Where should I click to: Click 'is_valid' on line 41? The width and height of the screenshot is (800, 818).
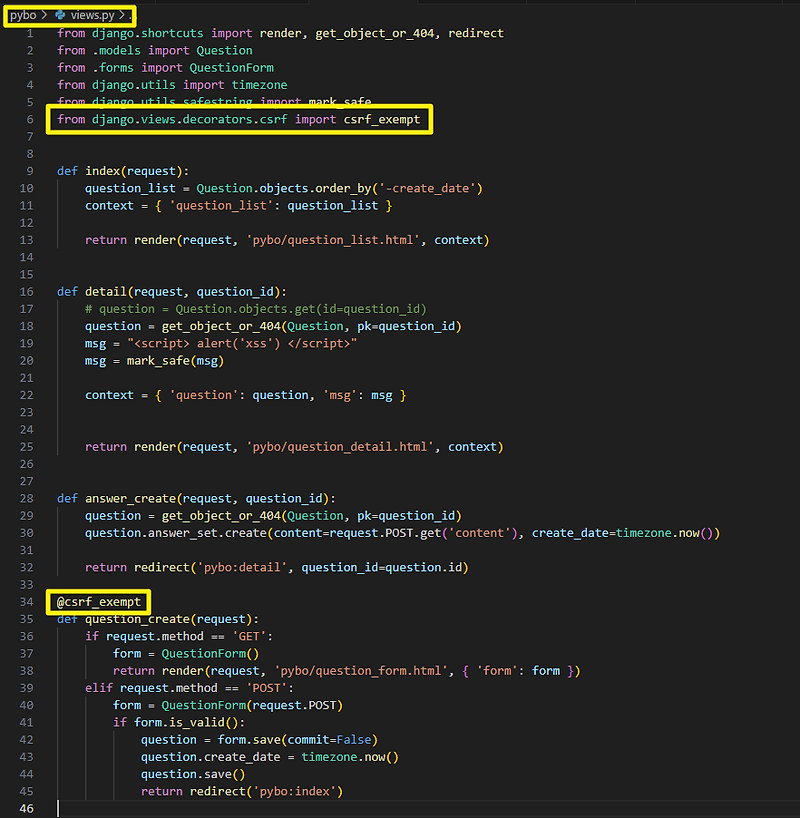(x=197, y=722)
